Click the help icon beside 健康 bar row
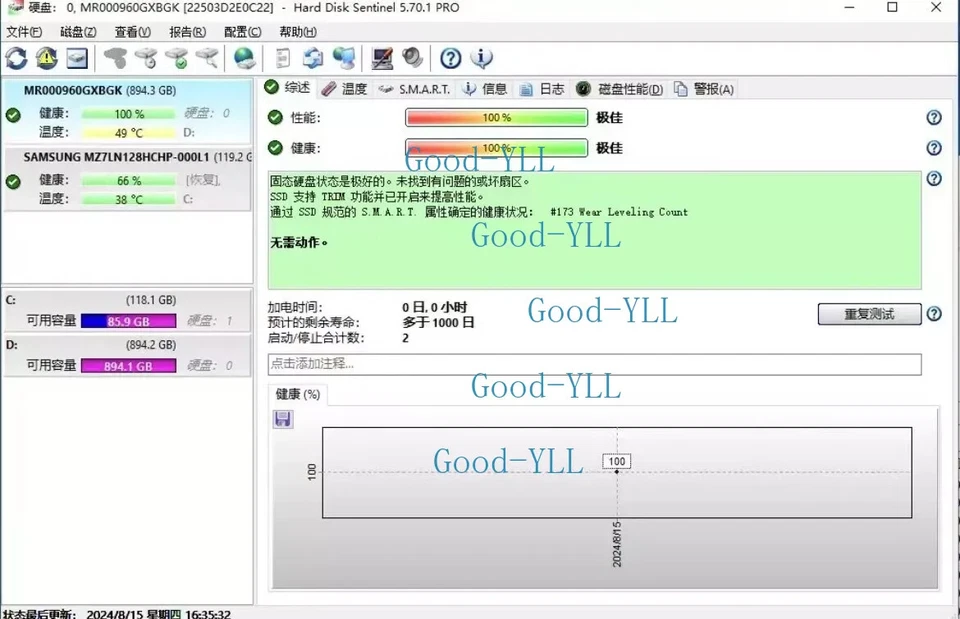960x619 pixels. 934,148
